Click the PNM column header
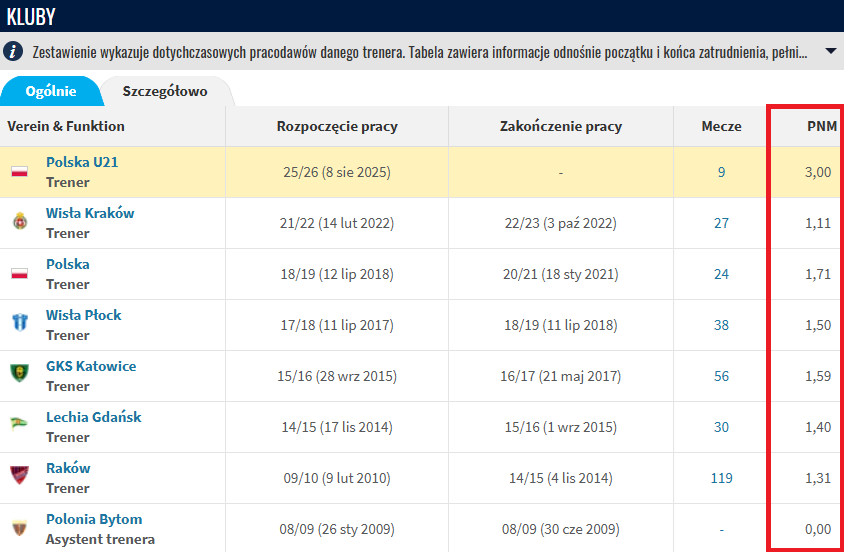 point(822,126)
